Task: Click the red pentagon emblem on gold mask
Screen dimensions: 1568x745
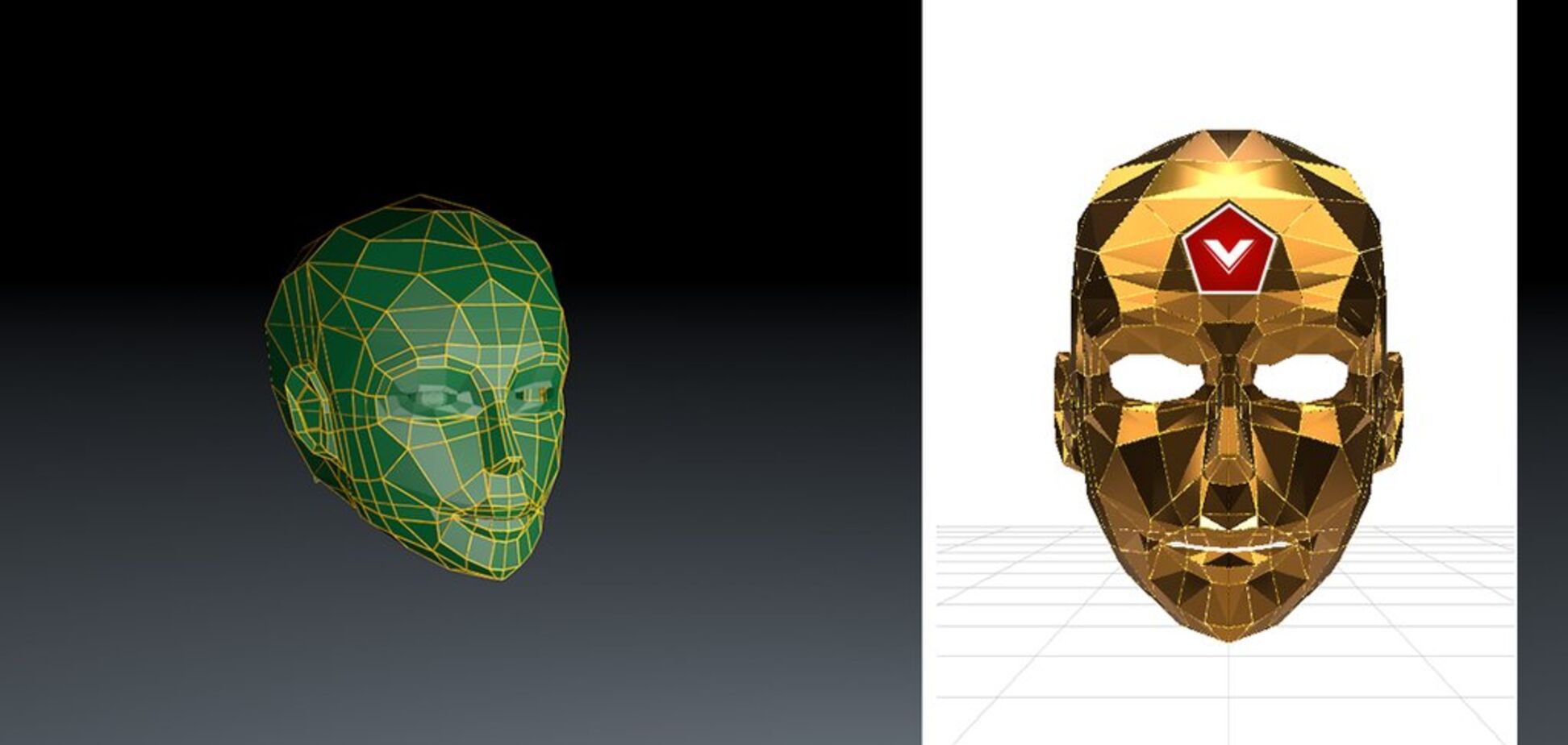Action: (x=1228, y=251)
